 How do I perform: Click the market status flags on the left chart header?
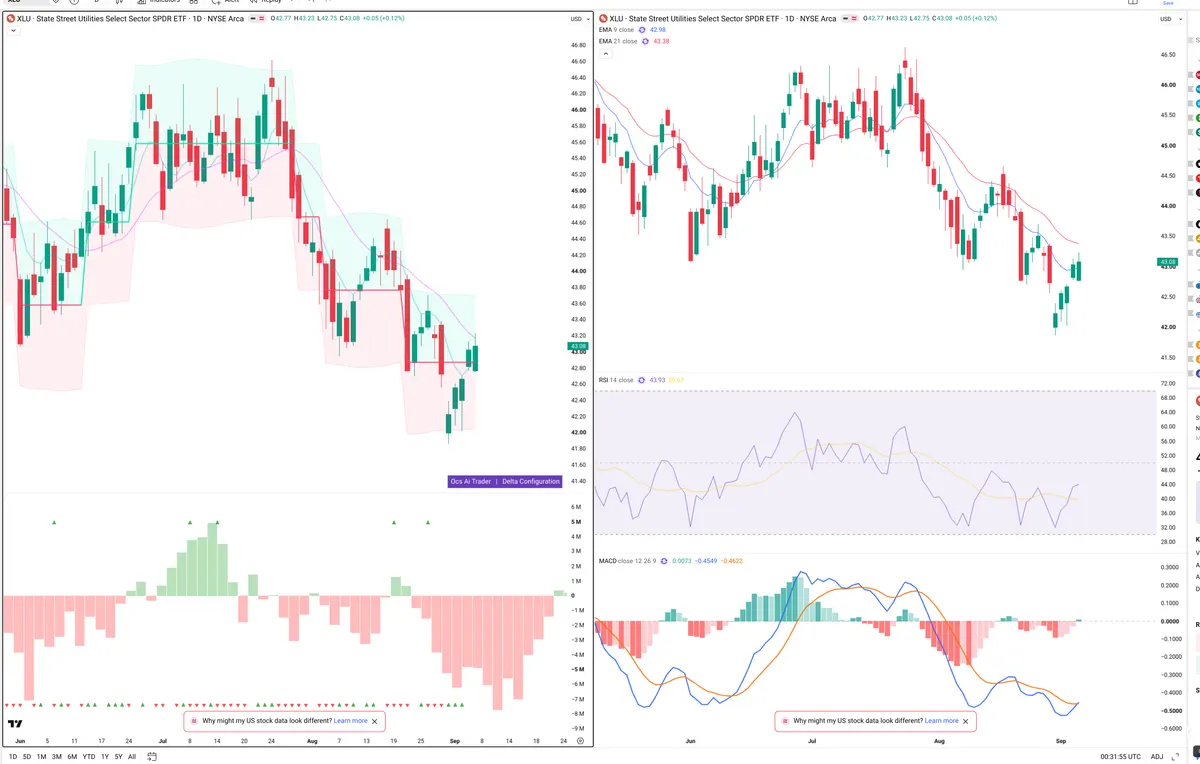[256, 19]
